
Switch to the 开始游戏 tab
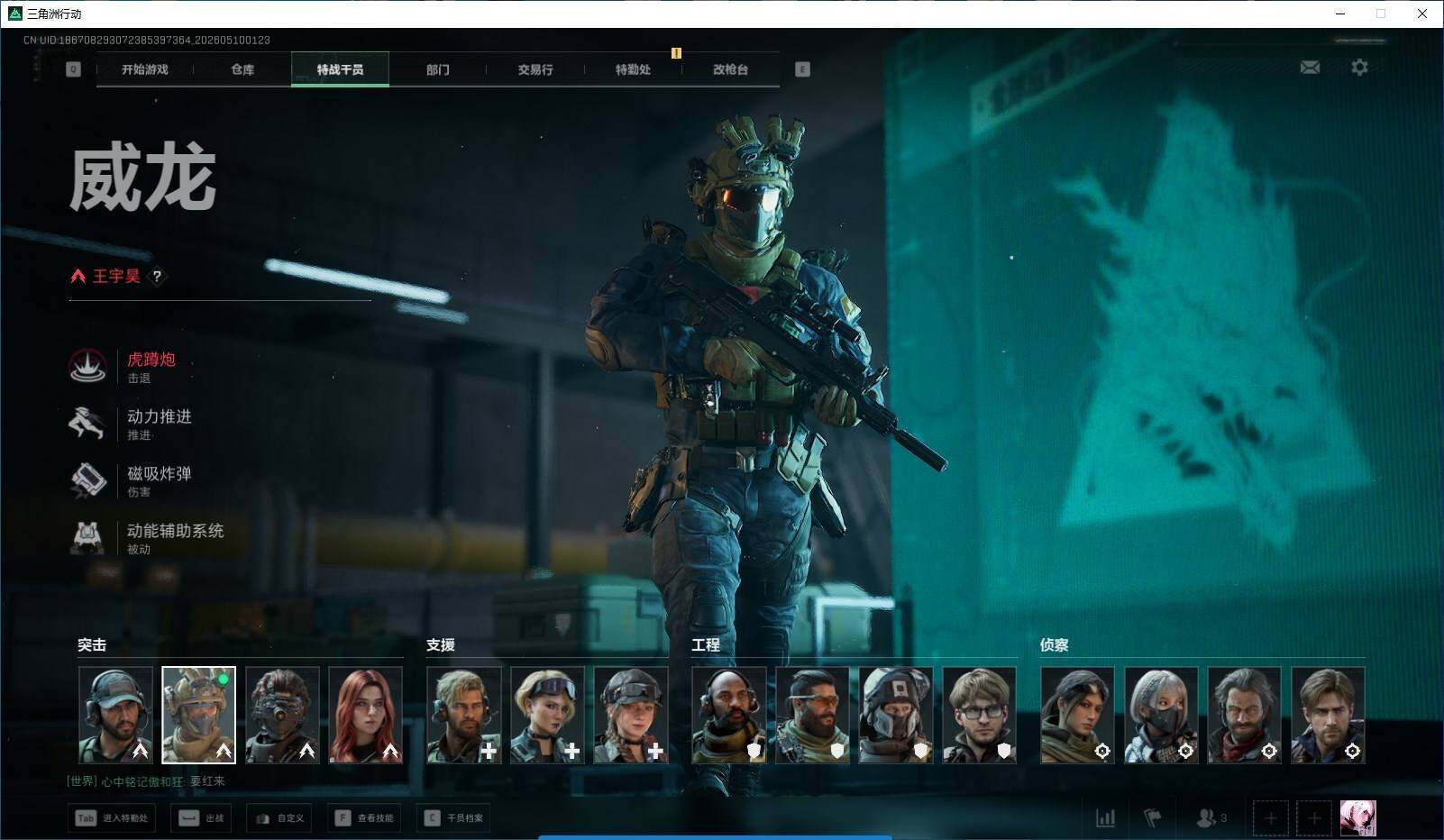(x=145, y=69)
